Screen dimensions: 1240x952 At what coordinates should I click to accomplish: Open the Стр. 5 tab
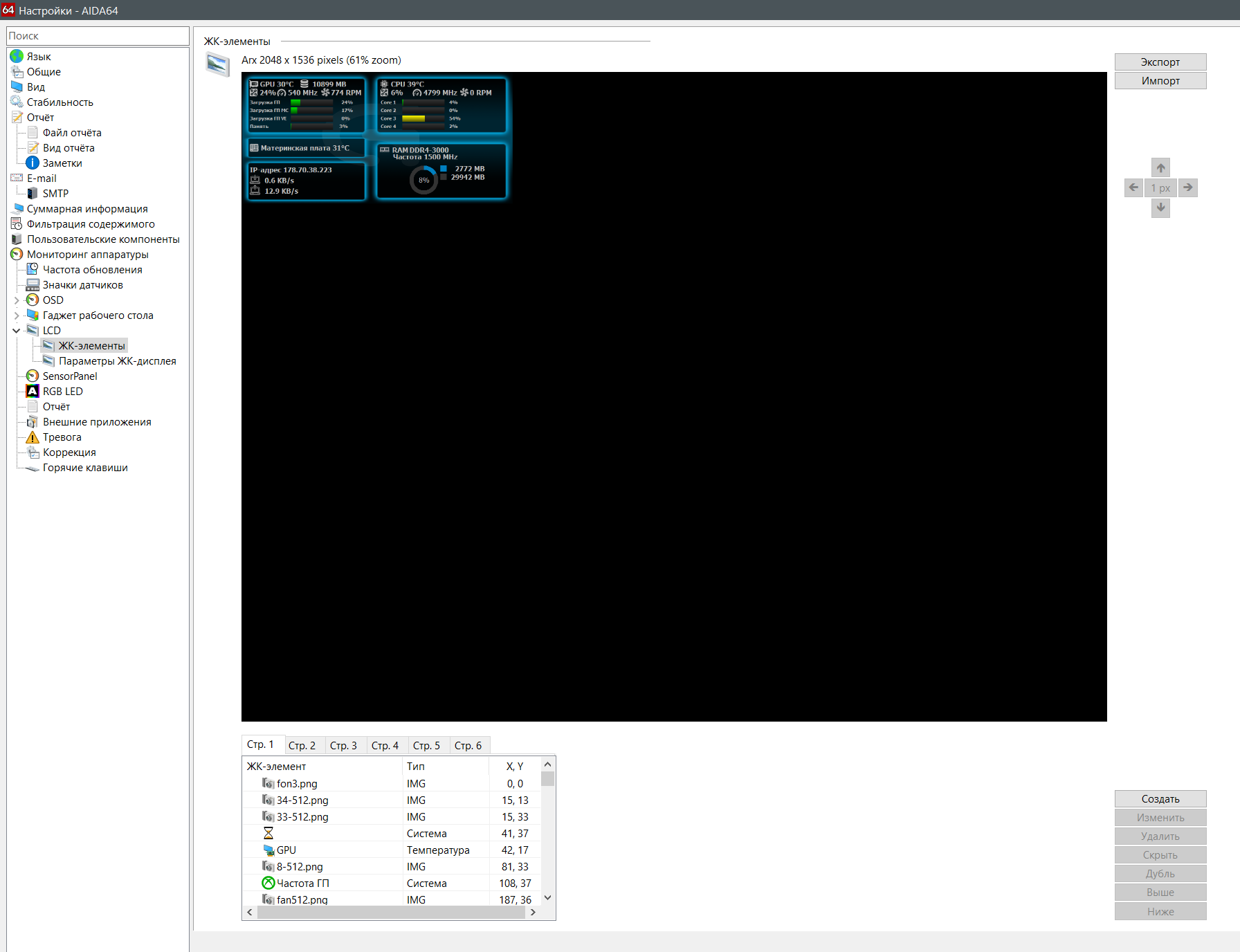pyautogui.click(x=426, y=745)
